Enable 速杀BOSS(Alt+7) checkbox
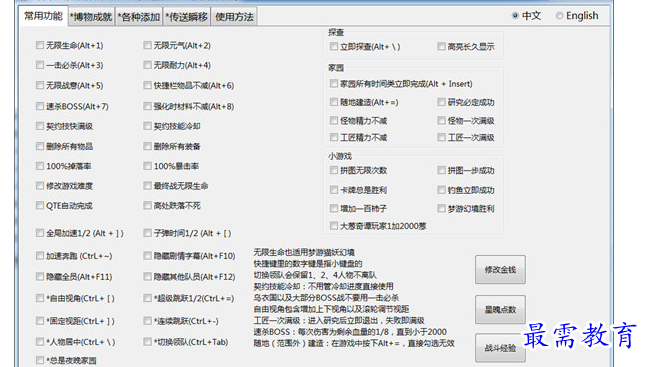645x367 pixels. coord(40,106)
